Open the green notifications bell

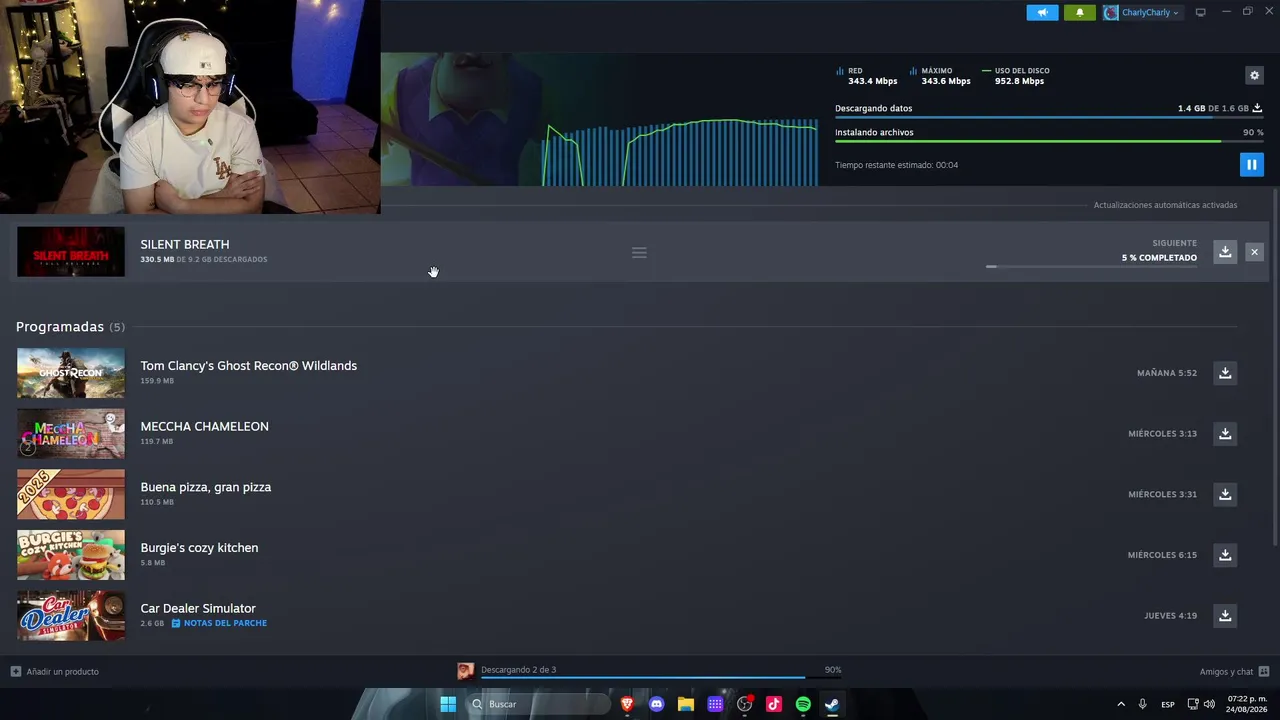click(1079, 12)
